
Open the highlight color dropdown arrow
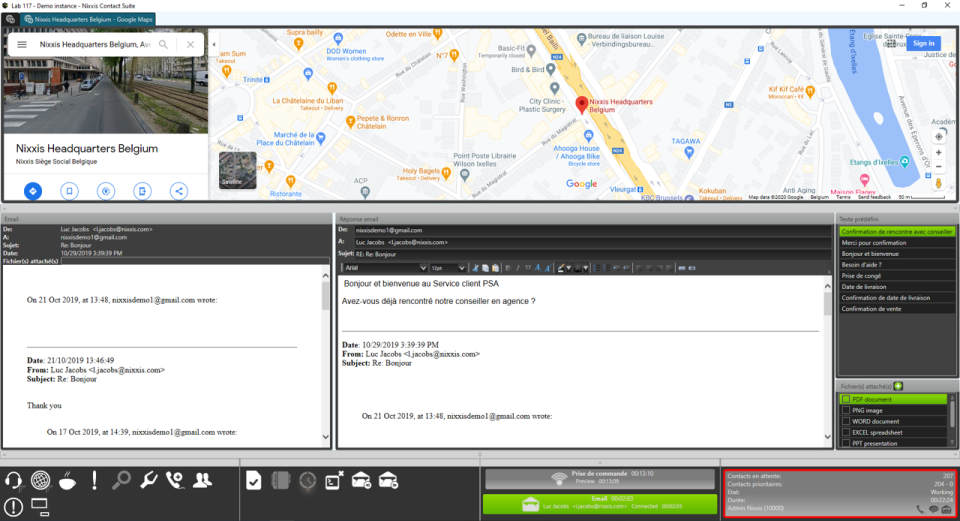click(568, 268)
